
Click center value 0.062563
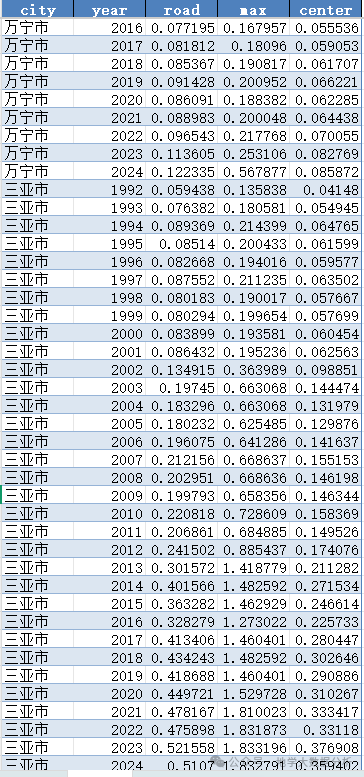pos(325,351)
